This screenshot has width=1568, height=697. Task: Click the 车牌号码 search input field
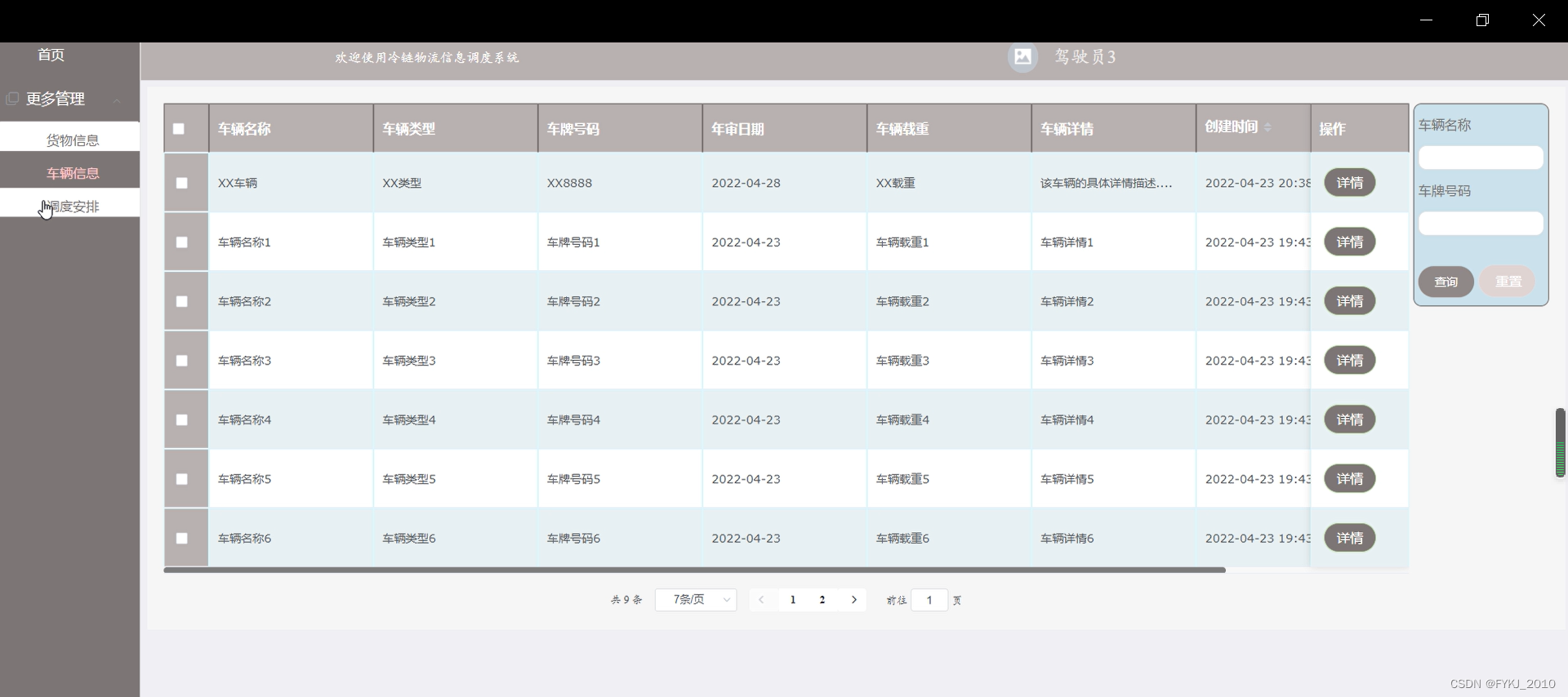[x=1481, y=224]
